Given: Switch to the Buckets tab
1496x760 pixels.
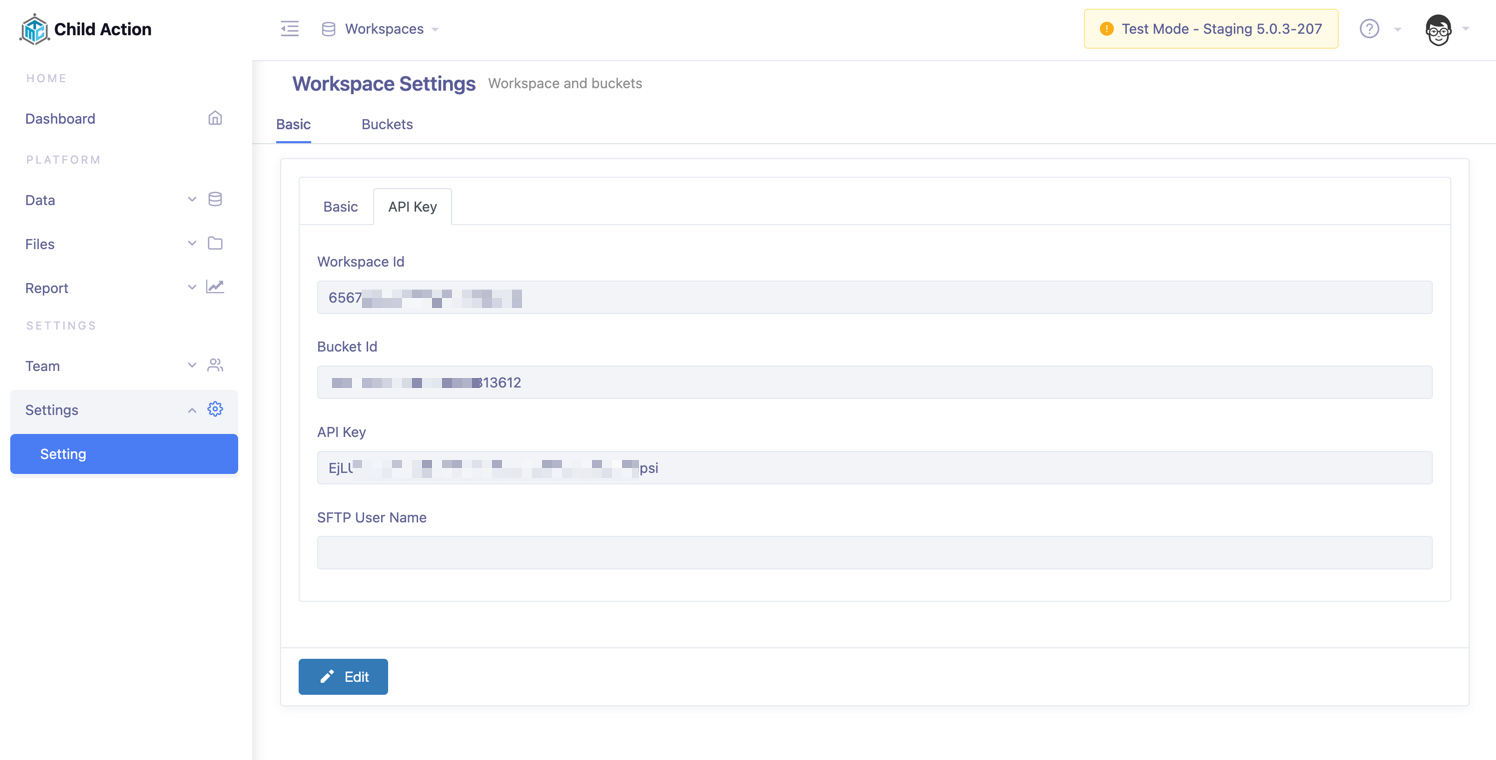Looking at the screenshot, I should click(x=387, y=124).
